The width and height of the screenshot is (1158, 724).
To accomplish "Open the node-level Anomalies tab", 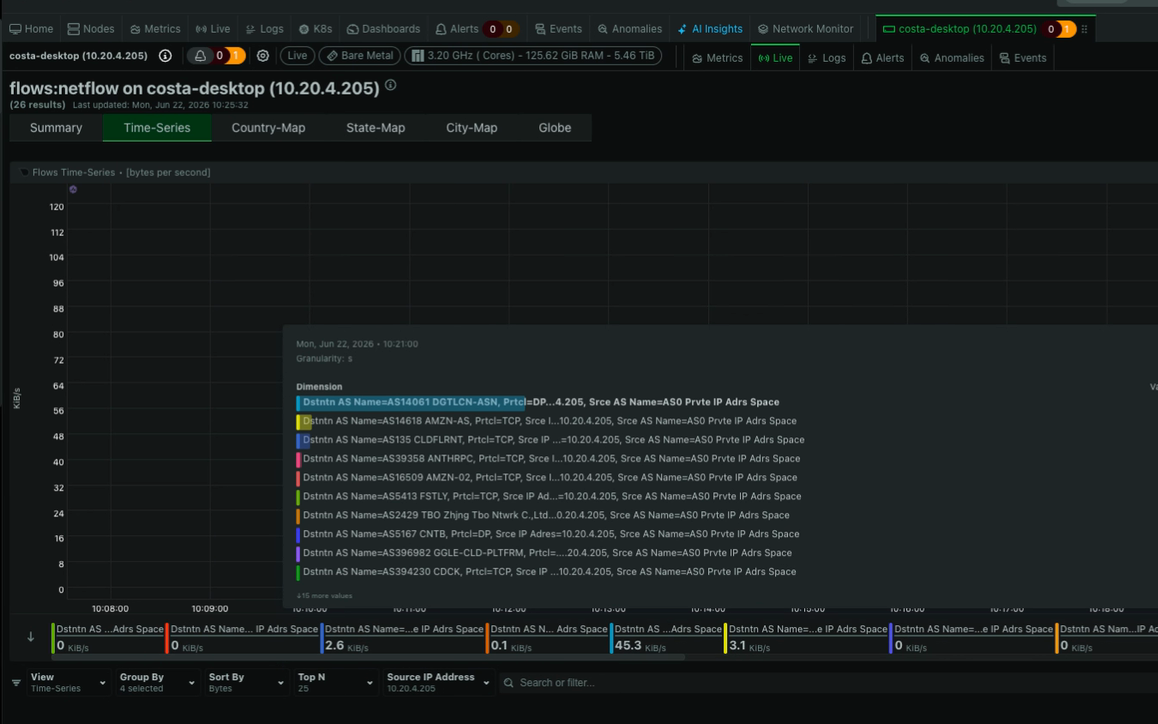I will (951, 58).
